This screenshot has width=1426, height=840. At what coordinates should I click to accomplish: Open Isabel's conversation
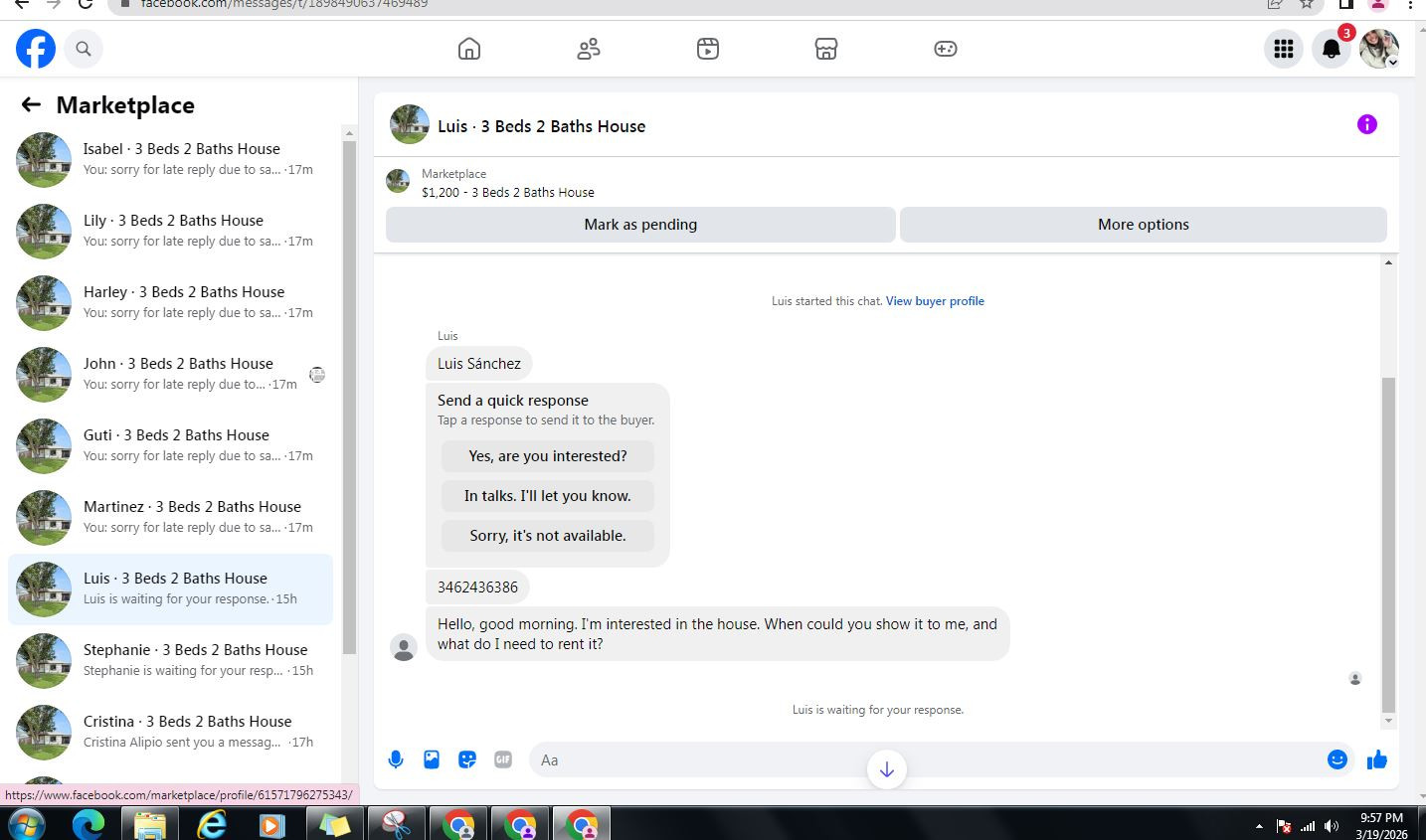170,159
